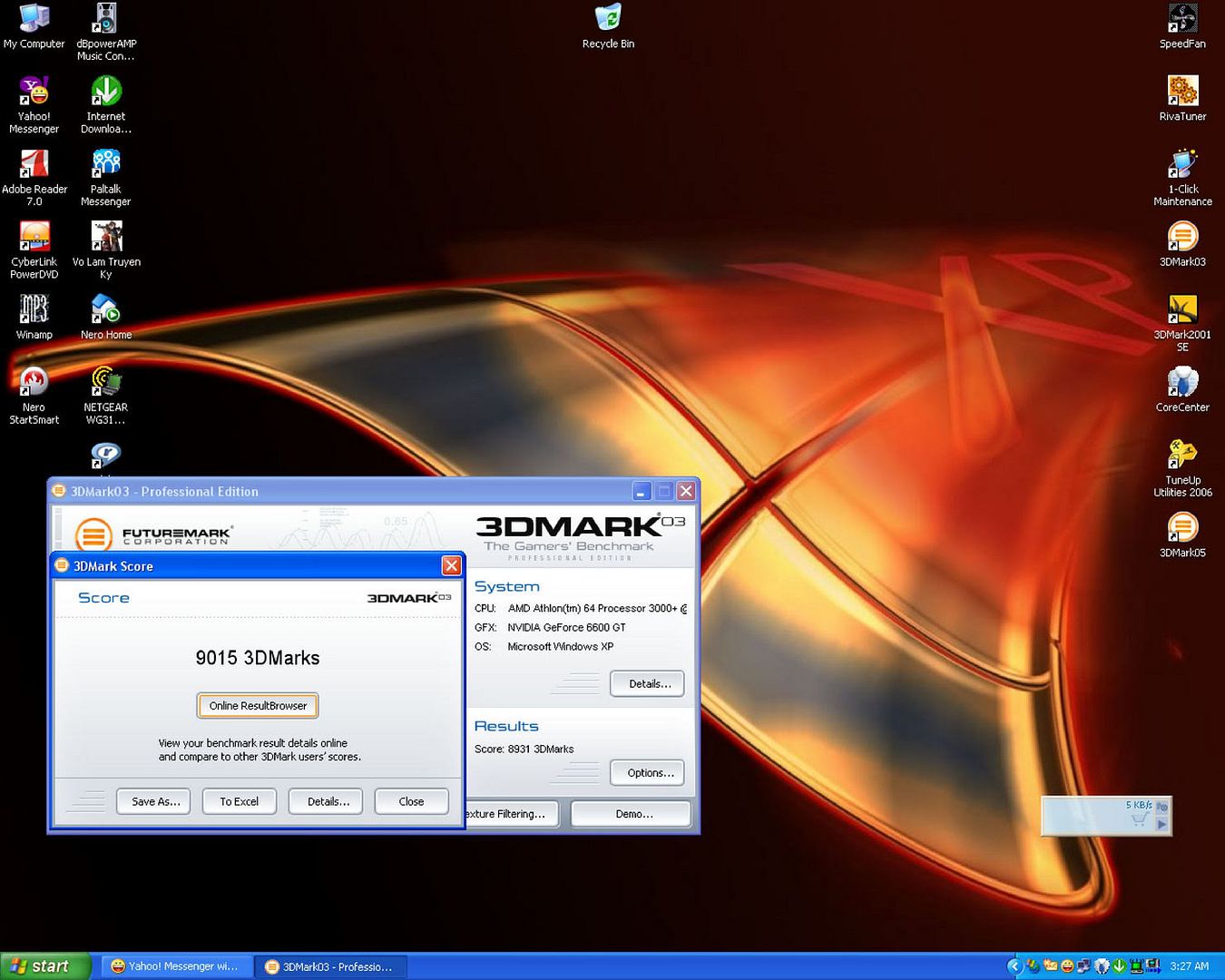Open the Recycle Bin icon
The image size is (1225, 980).
click(608, 25)
